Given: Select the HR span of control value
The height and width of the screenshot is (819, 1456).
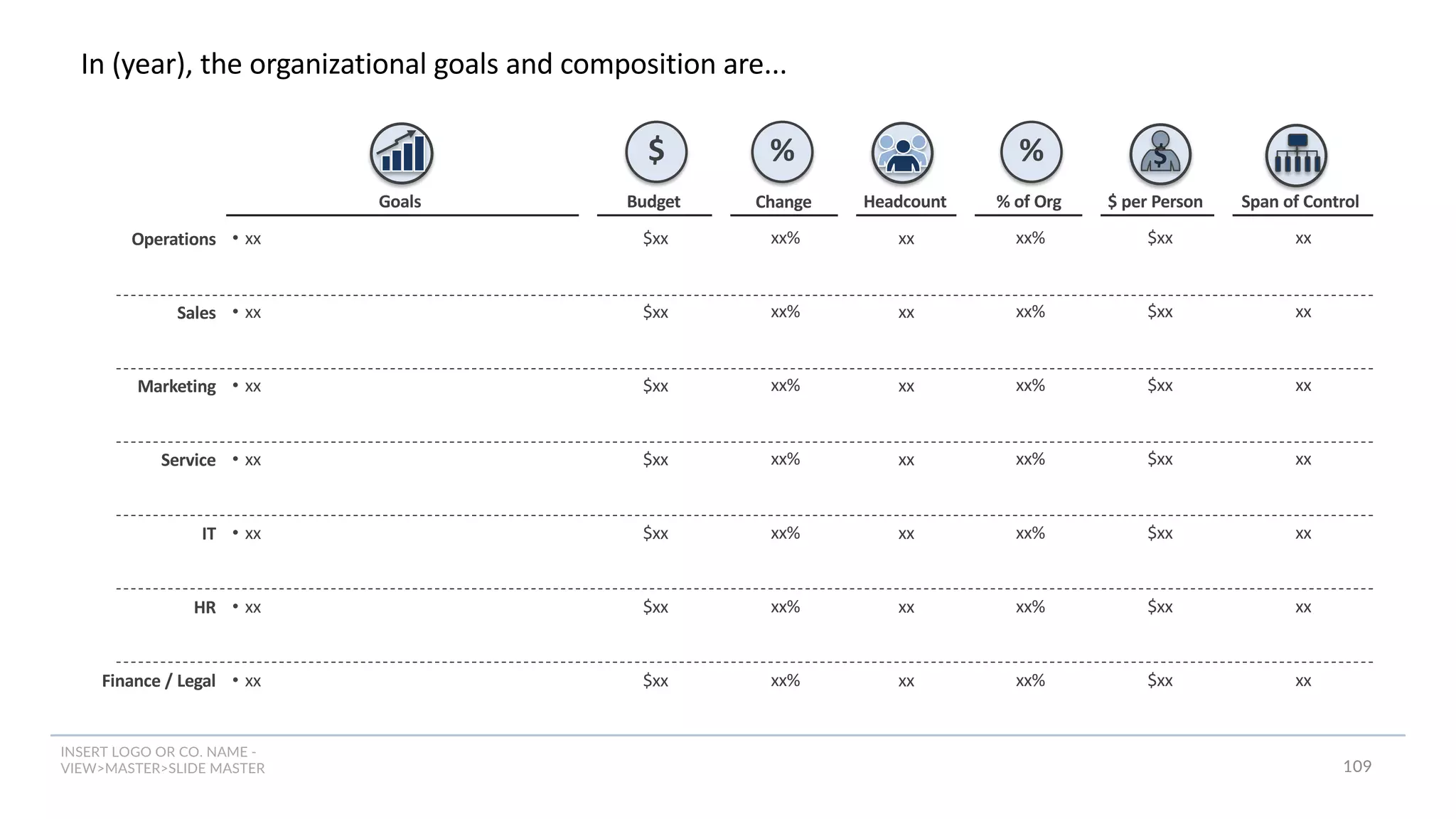Looking at the screenshot, I should [x=1303, y=608].
